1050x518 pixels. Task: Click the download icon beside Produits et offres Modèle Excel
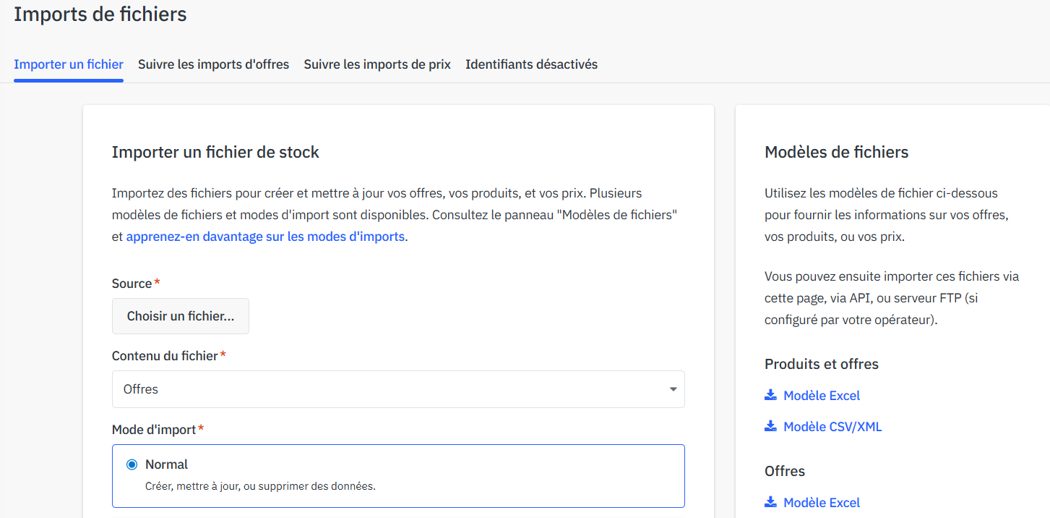(770, 395)
